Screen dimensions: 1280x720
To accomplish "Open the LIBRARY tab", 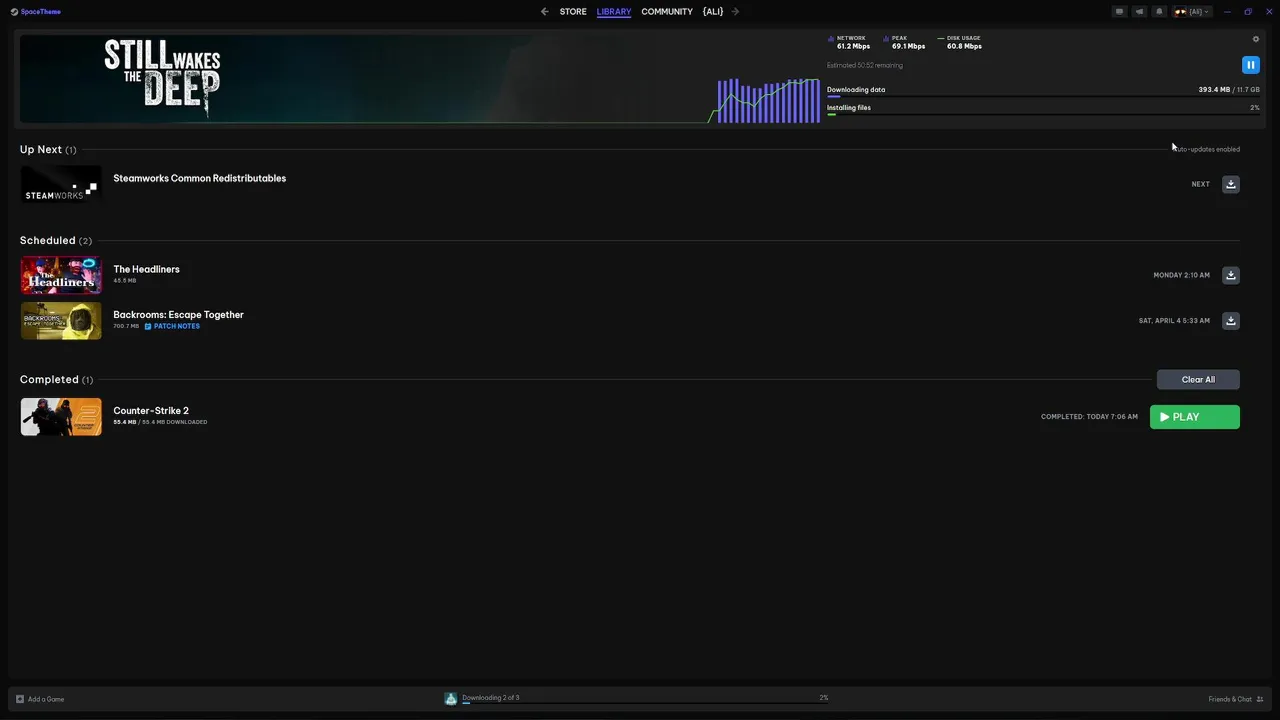I will pyautogui.click(x=614, y=12).
